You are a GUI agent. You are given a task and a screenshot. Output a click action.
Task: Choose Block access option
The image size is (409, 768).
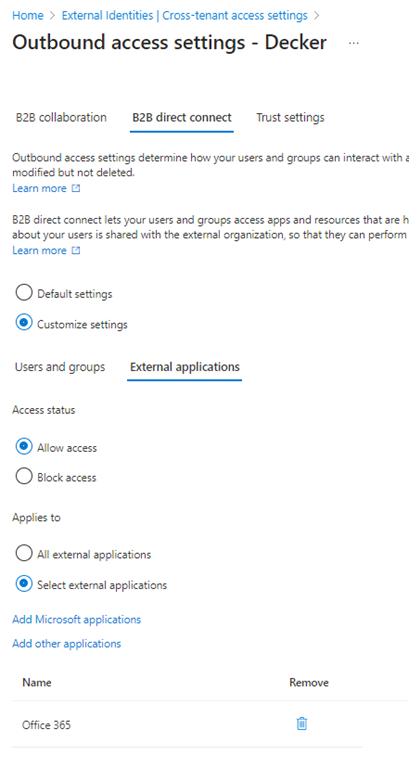(24, 477)
